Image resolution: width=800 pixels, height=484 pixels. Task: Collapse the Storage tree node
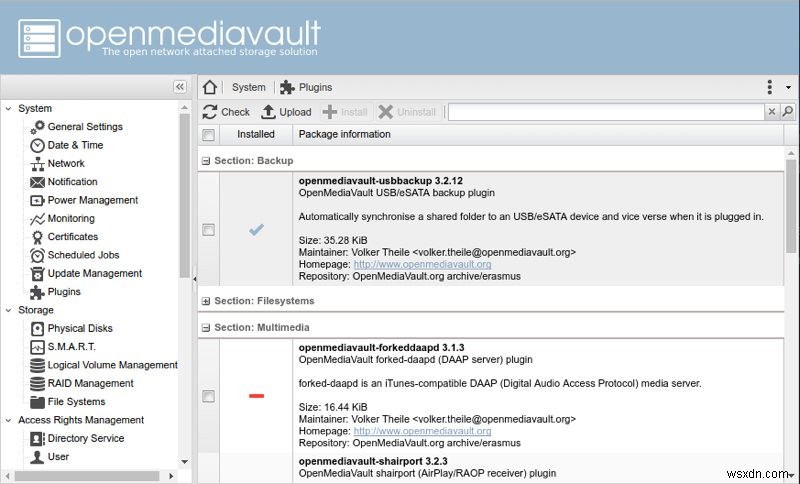(8, 310)
